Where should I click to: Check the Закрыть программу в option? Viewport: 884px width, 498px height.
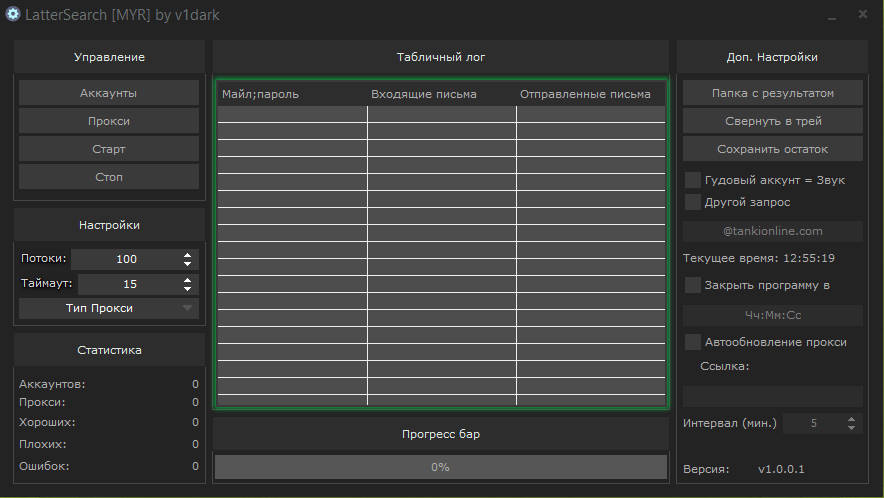coord(692,285)
